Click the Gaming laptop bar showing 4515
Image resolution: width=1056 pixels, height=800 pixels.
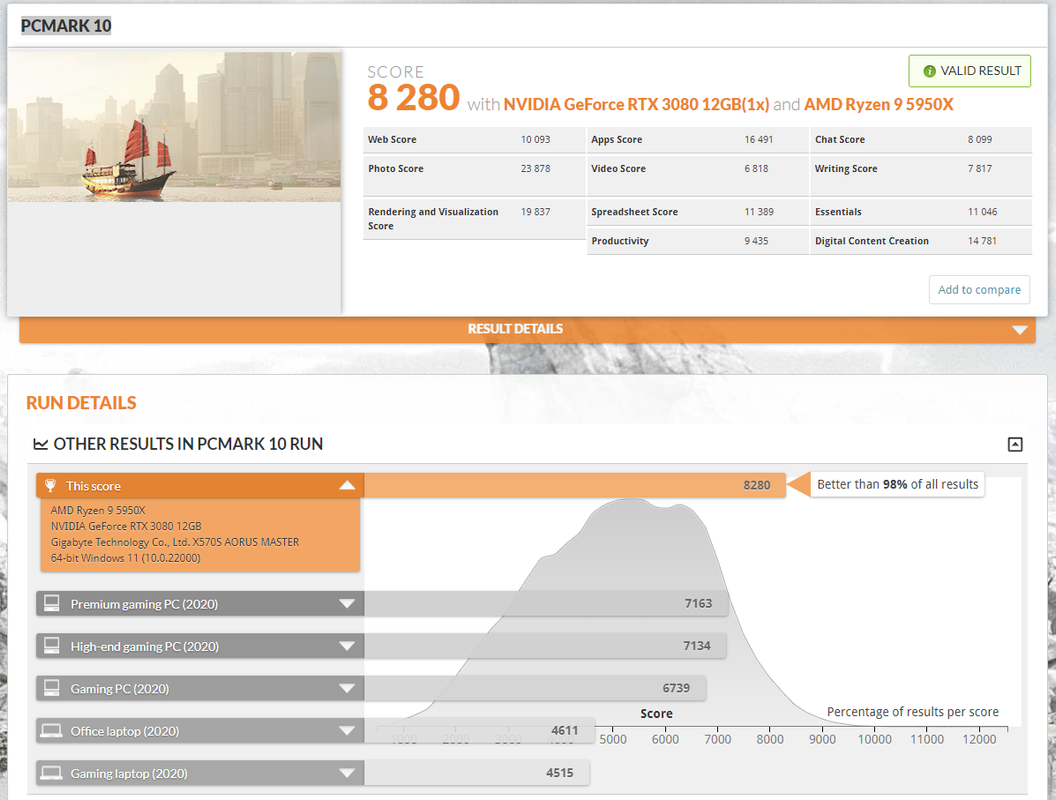477,773
